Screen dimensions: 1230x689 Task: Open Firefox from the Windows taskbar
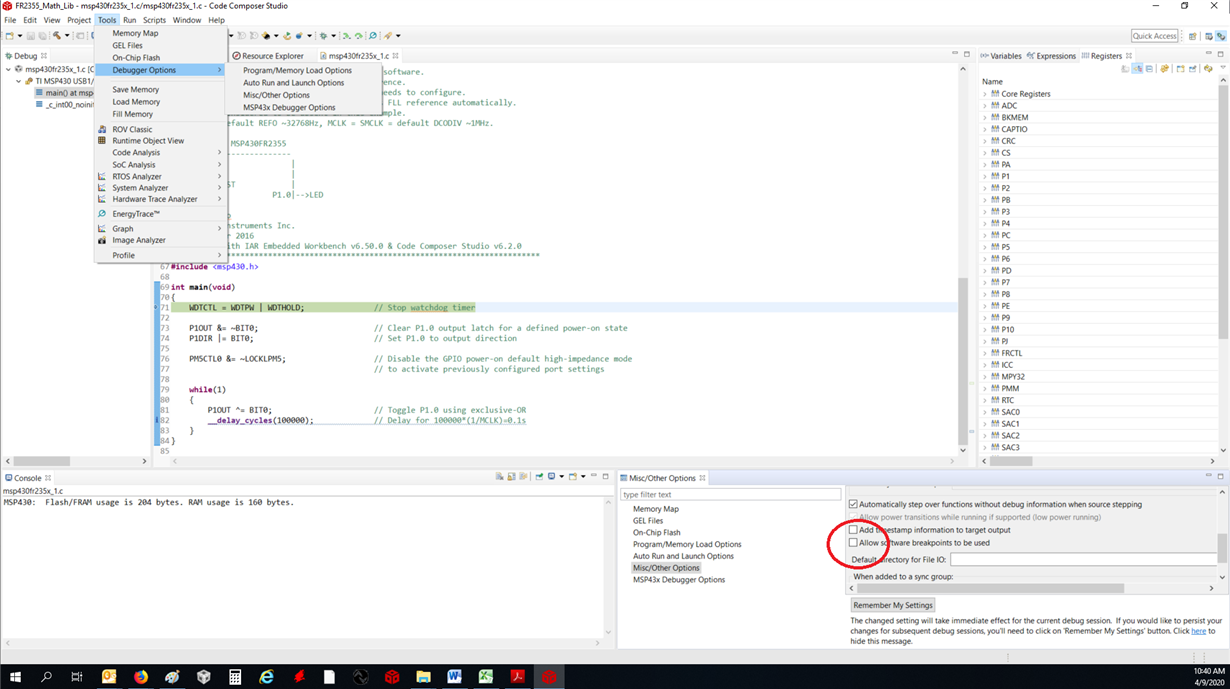click(141, 677)
